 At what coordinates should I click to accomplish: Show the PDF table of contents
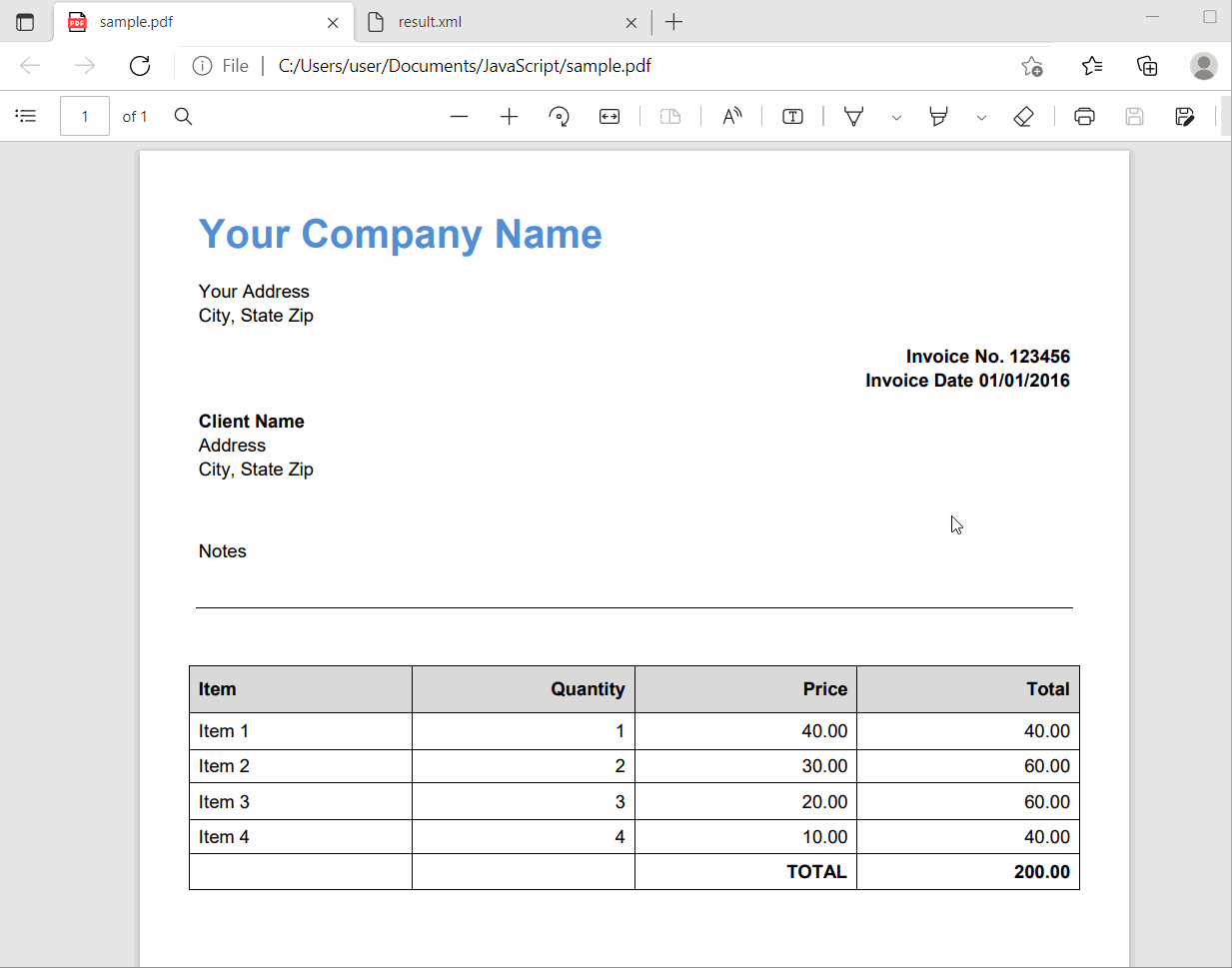pos(26,116)
